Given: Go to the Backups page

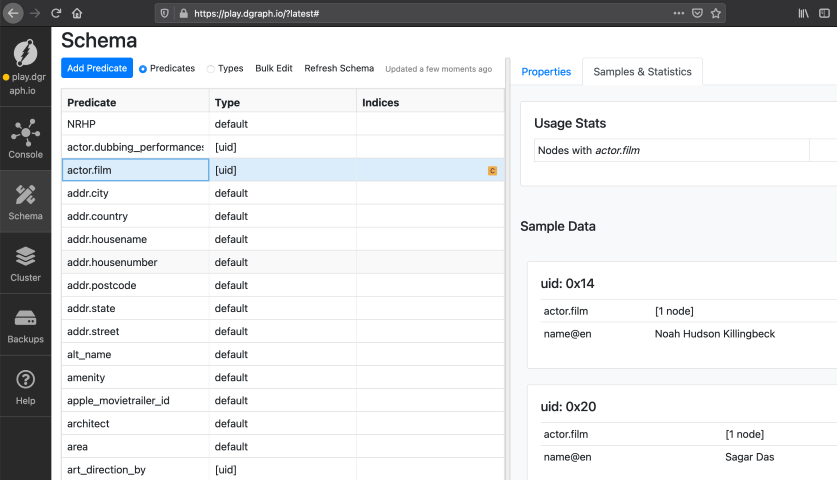Looking at the screenshot, I should (x=26, y=325).
